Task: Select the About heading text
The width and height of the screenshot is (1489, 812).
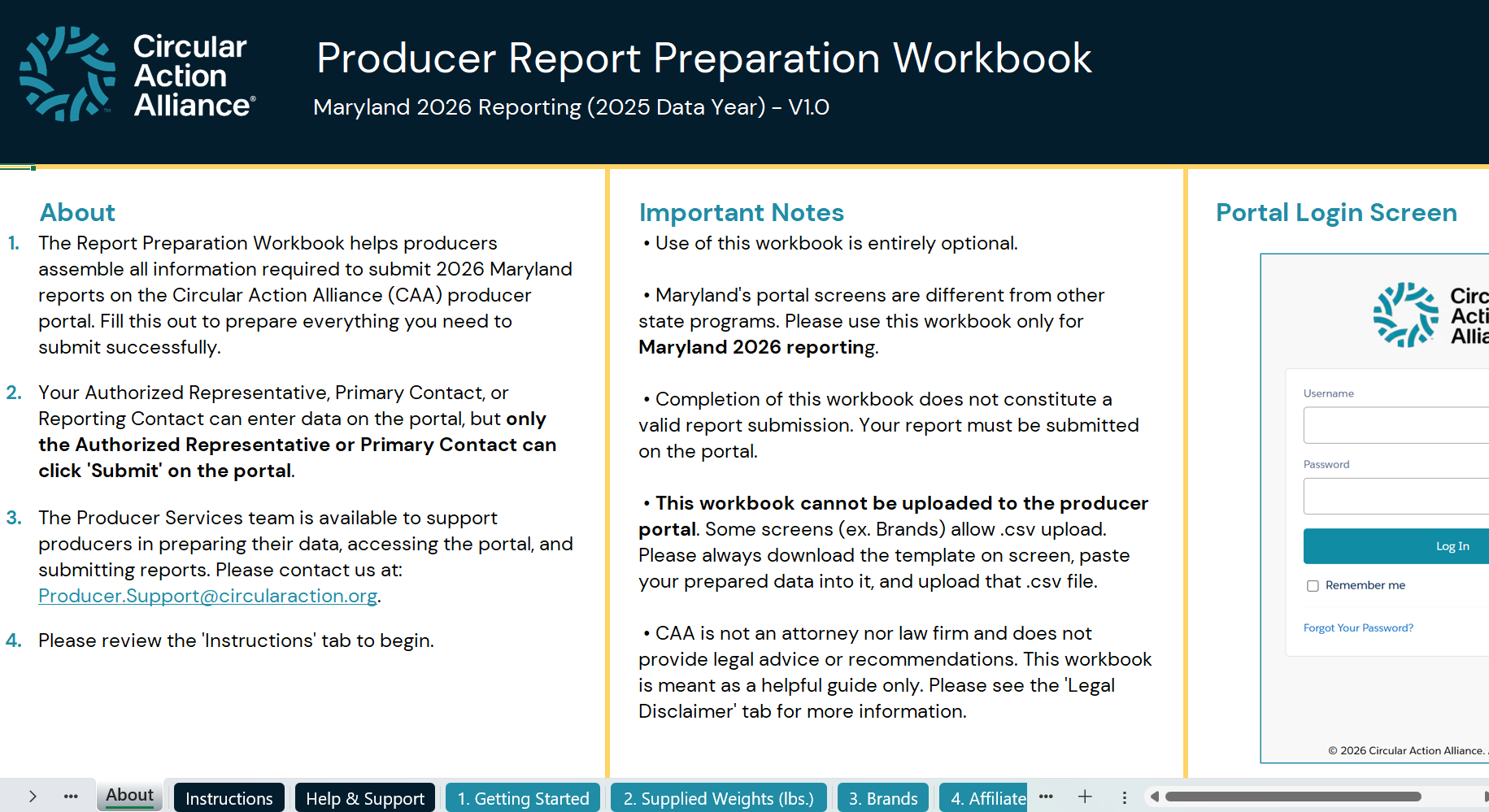Action: (x=77, y=212)
